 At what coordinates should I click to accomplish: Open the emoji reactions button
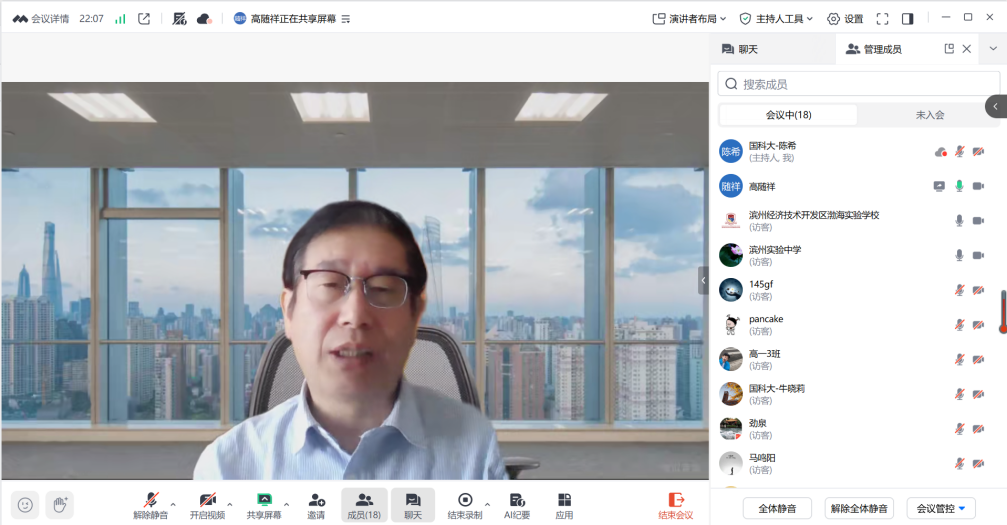[25, 505]
